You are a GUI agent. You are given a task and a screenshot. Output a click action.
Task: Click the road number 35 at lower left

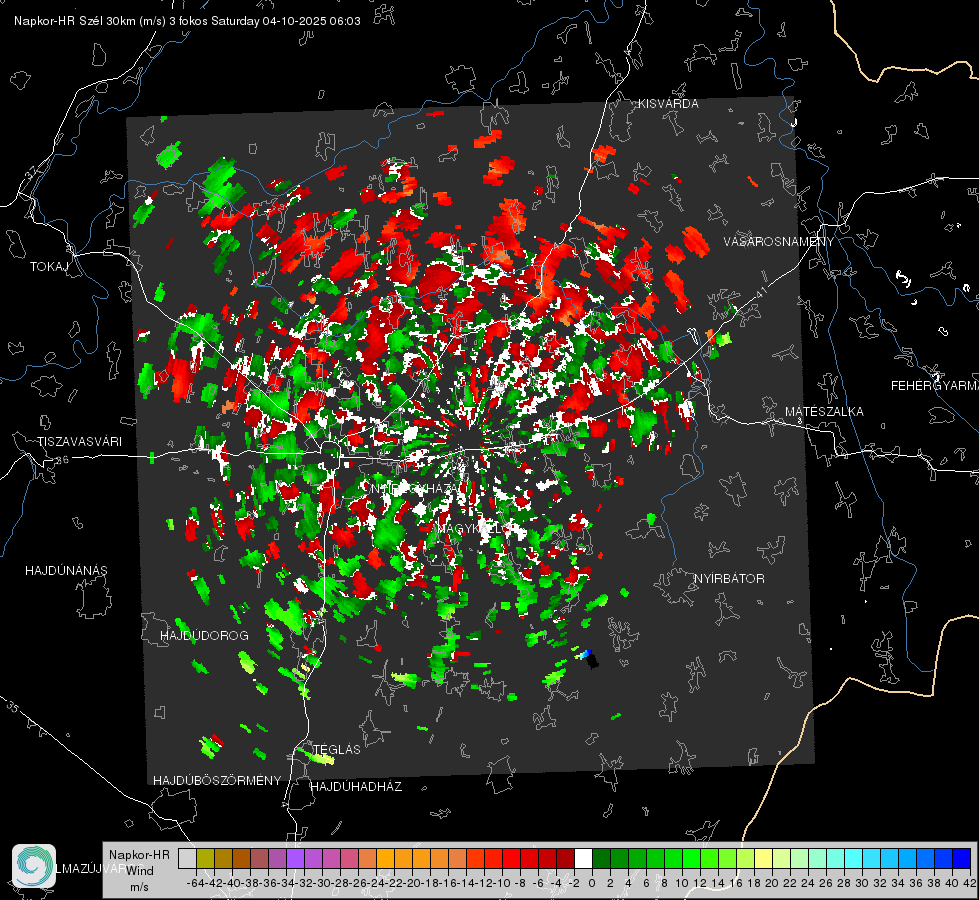click(x=13, y=708)
